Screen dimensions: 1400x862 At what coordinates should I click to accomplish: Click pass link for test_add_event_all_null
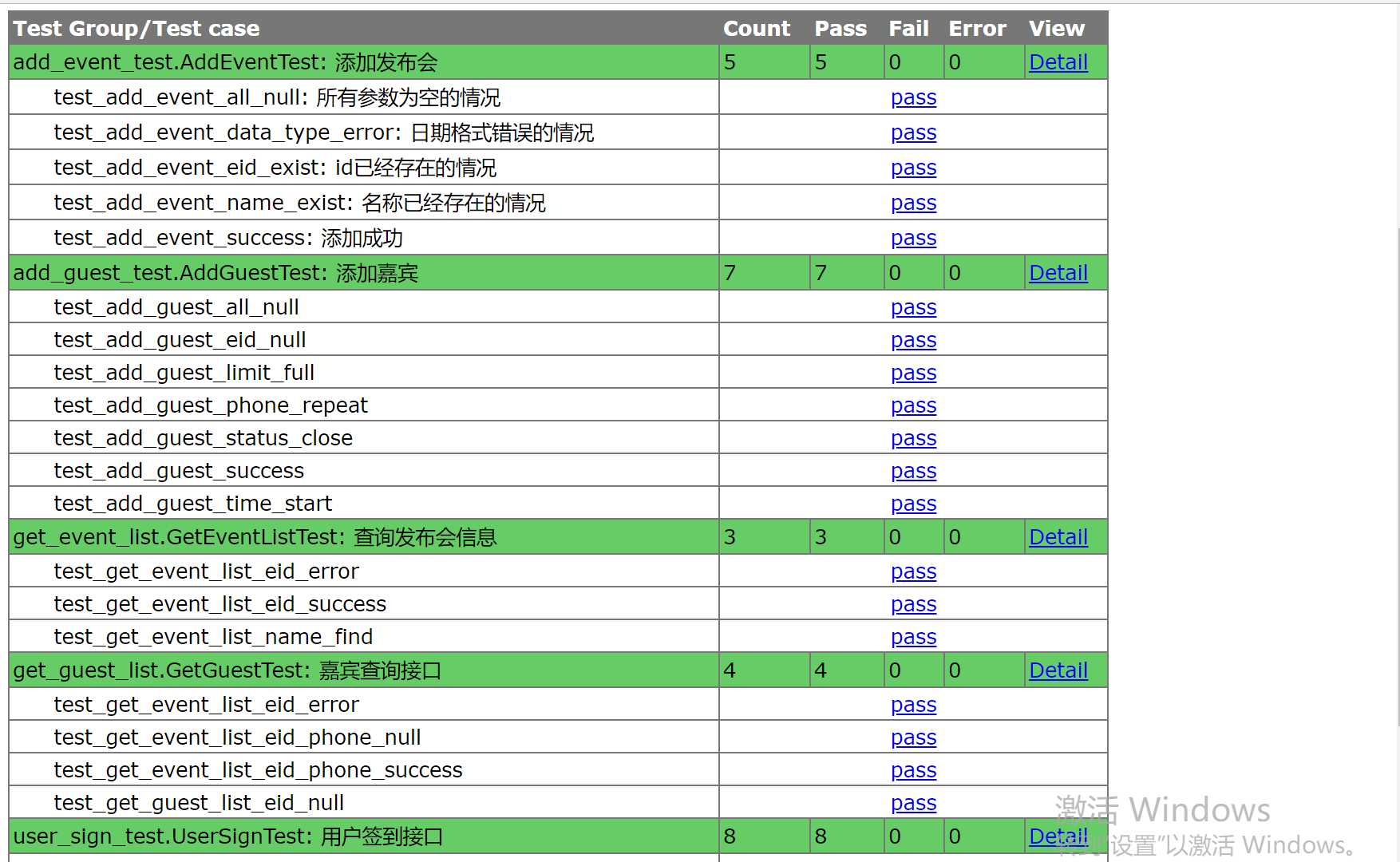coord(913,98)
